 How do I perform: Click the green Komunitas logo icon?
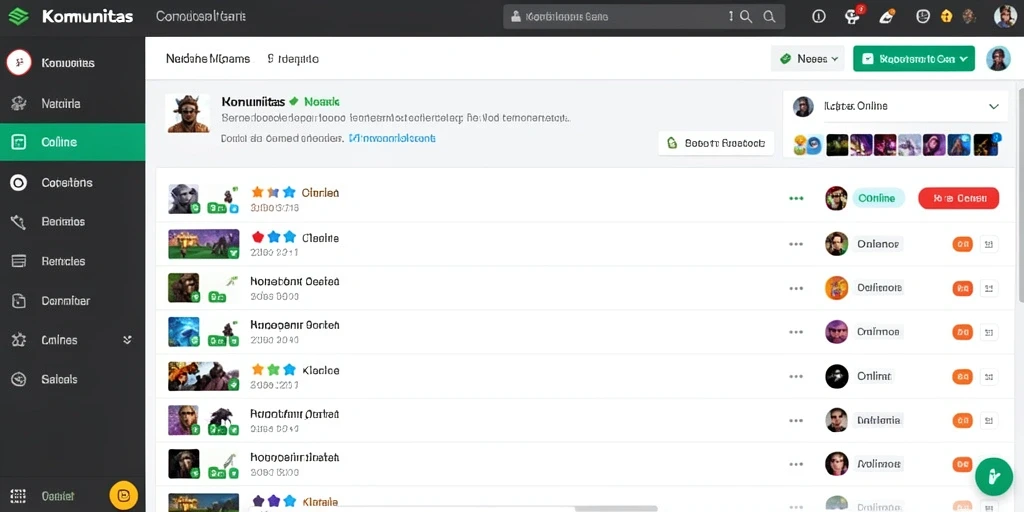coord(18,17)
